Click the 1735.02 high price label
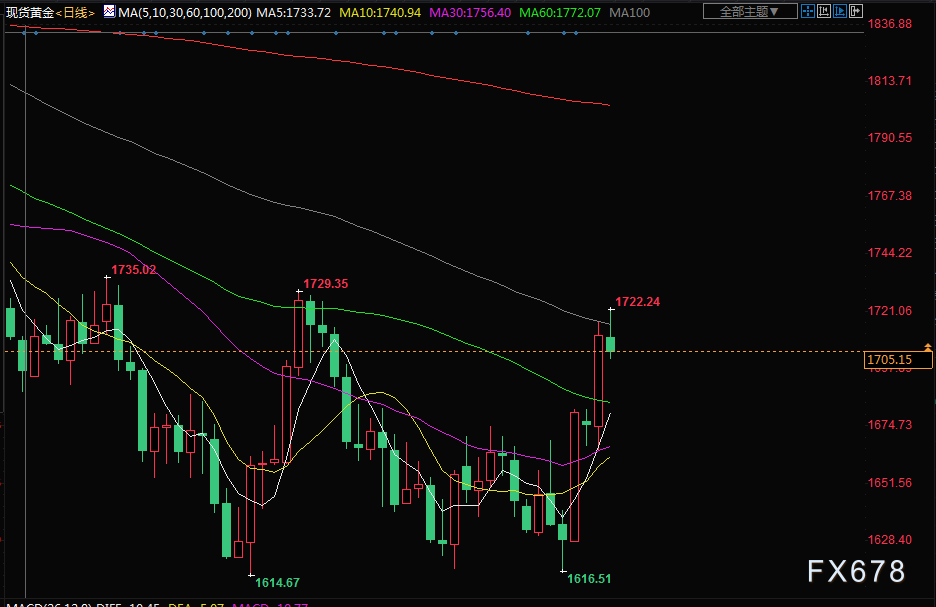Viewport: 936px width, 607px height. (x=134, y=270)
